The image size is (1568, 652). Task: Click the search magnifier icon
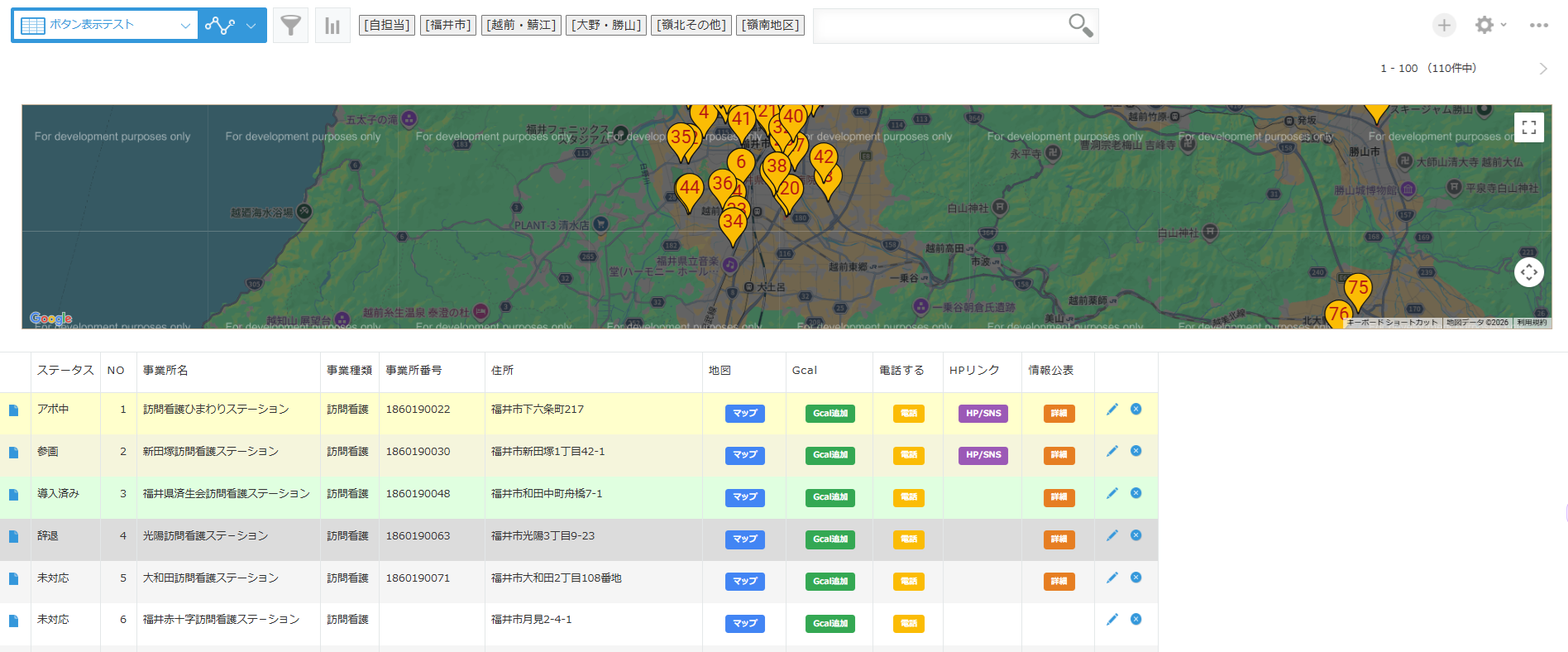tap(1080, 26)
